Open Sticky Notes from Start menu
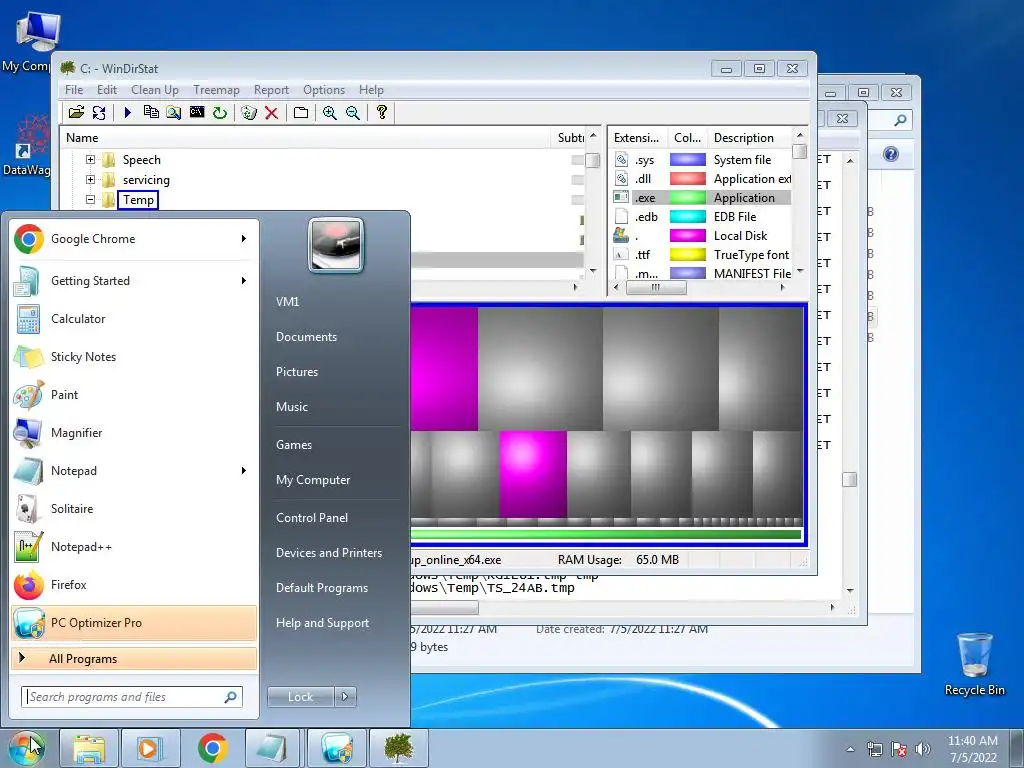This screenshot has height=768, width=1024. 134,357
